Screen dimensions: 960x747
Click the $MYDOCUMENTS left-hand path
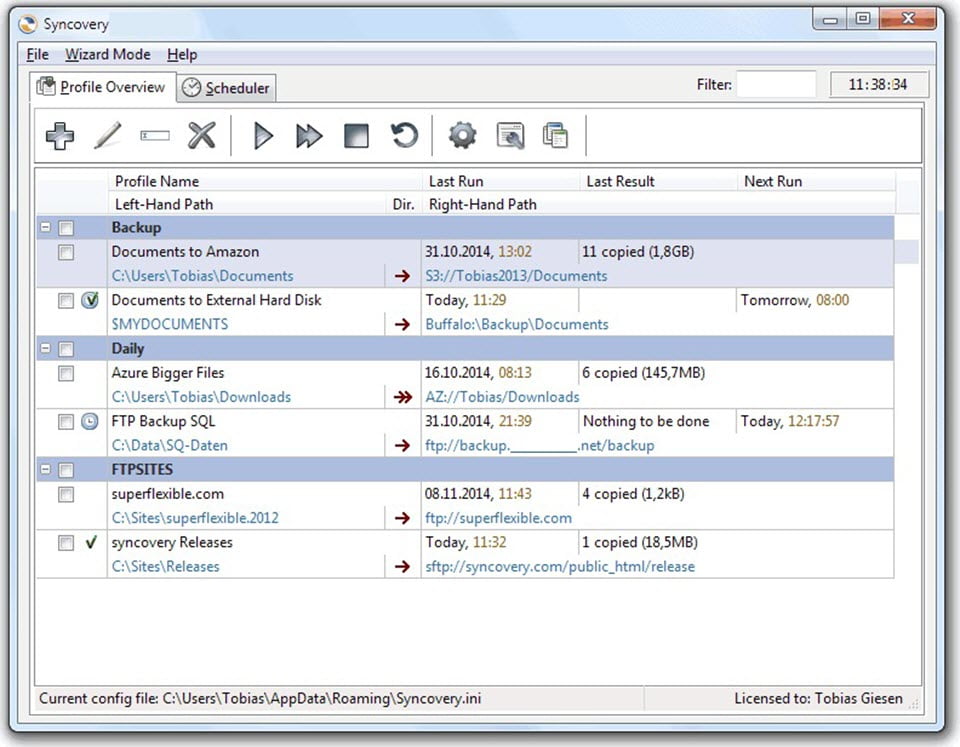click(170, 325)
